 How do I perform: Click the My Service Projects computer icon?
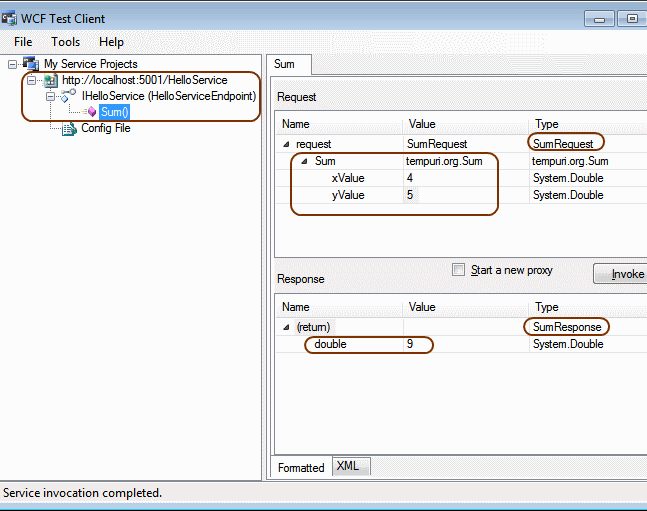pyautogui.click(x=31, y=64)
